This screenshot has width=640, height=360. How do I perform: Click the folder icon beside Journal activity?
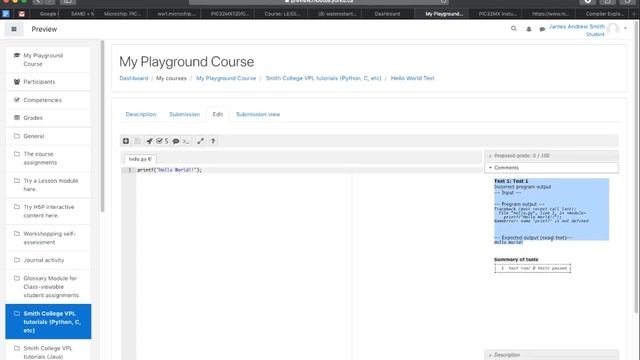pyautogui.click(x=17, y=260)
